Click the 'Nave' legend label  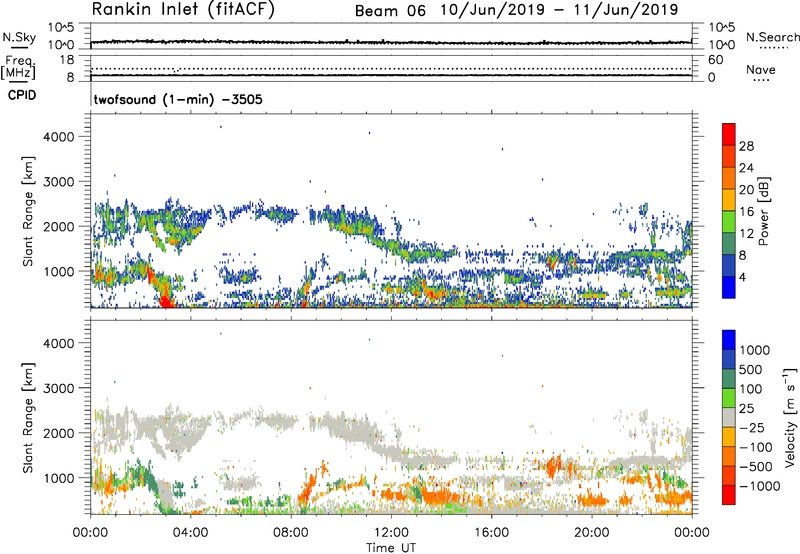tap(761, 69)
